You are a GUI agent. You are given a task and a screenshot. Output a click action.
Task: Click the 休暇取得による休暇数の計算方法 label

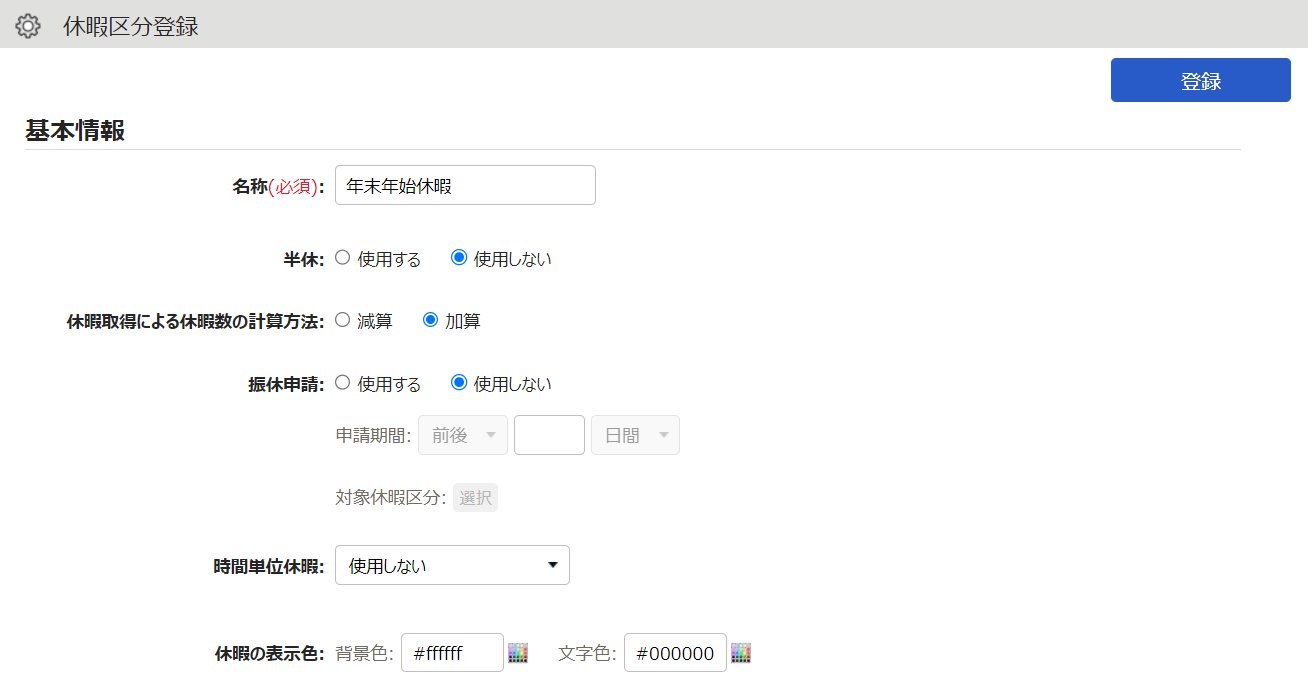tap(196, 321)
